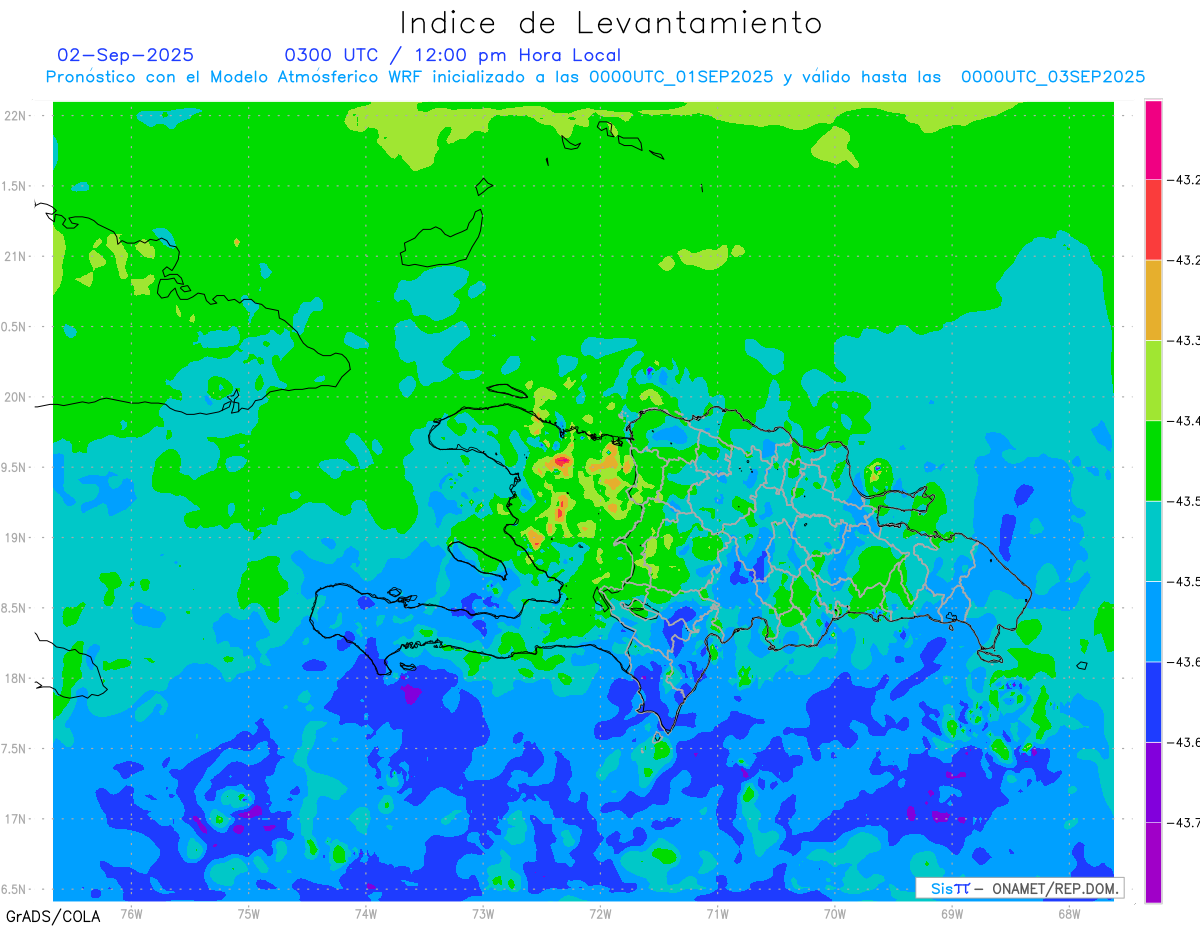Pick the orange swatch in the legend
The width and height of the screenshot is (1200, 927).
(x=1153, y=300)
